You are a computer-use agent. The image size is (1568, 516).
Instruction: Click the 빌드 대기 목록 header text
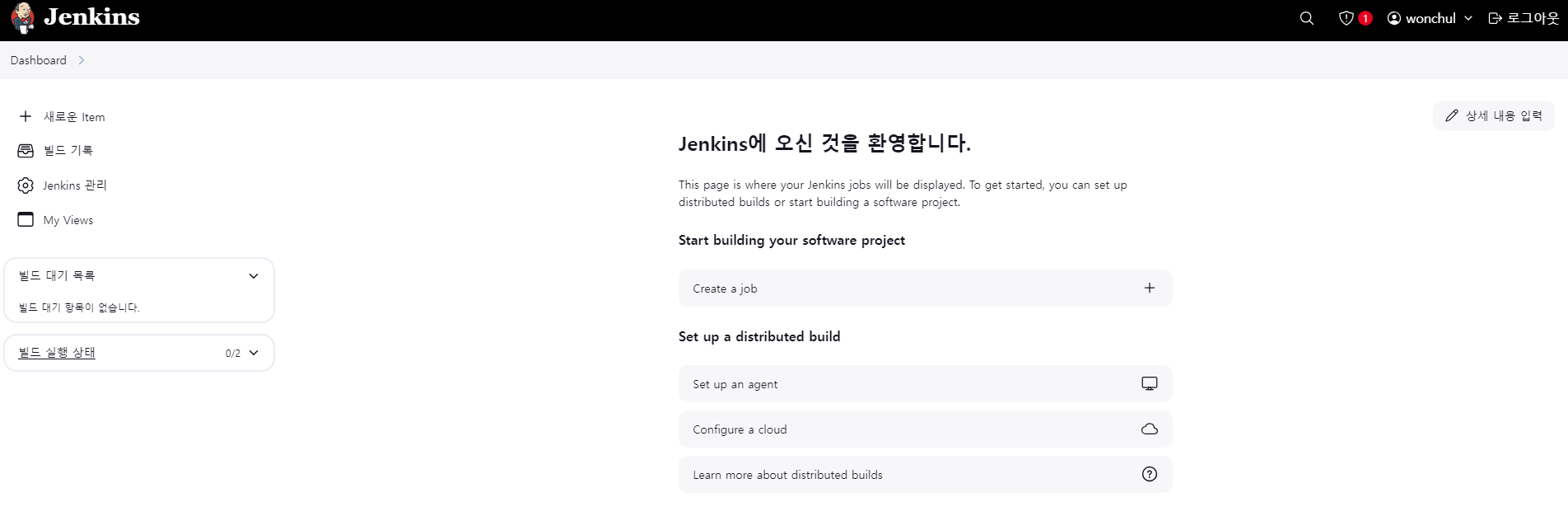point(57,275)
